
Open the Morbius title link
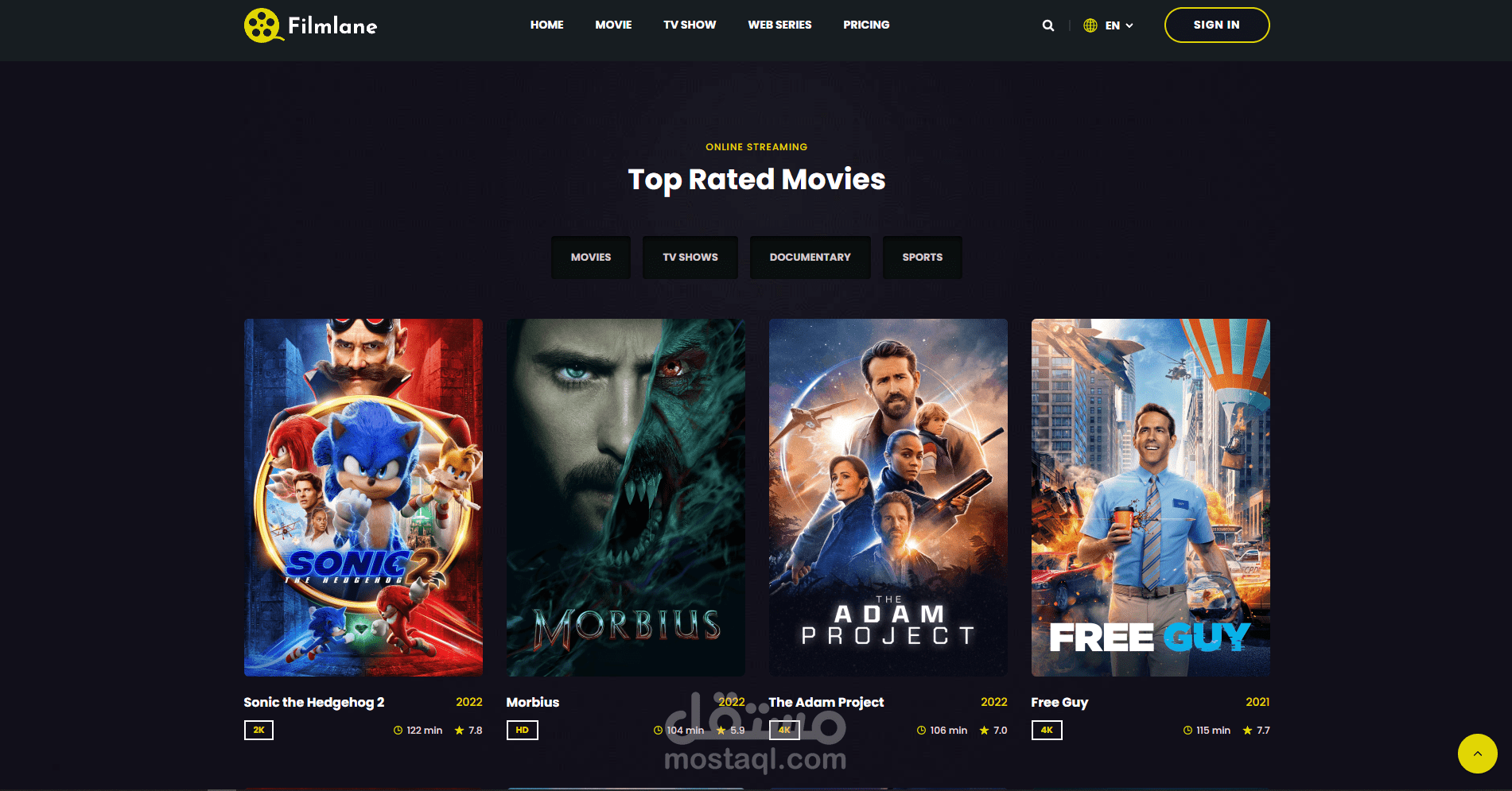click(x=533, y=702)
